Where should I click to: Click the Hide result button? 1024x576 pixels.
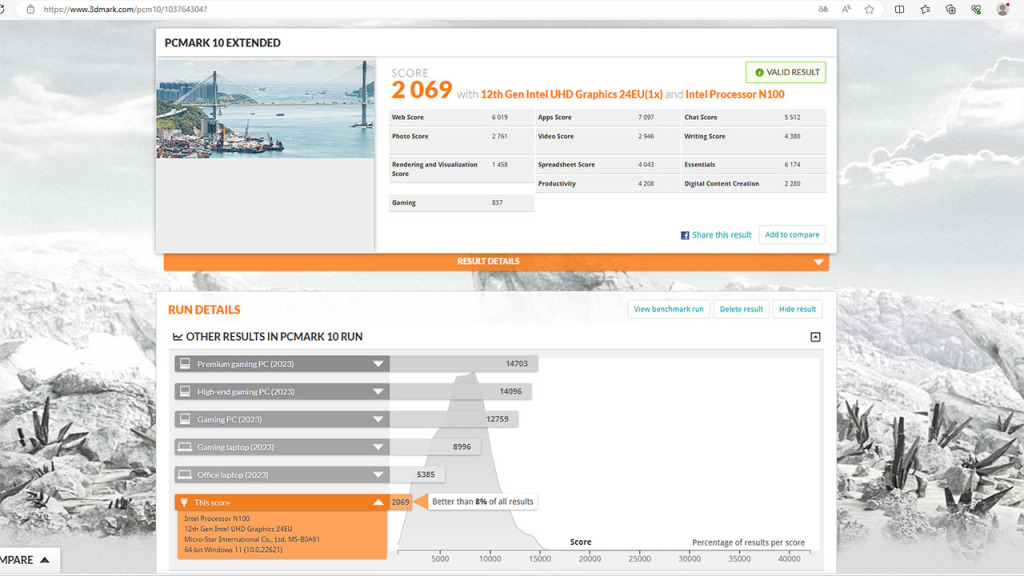point(797,309)
